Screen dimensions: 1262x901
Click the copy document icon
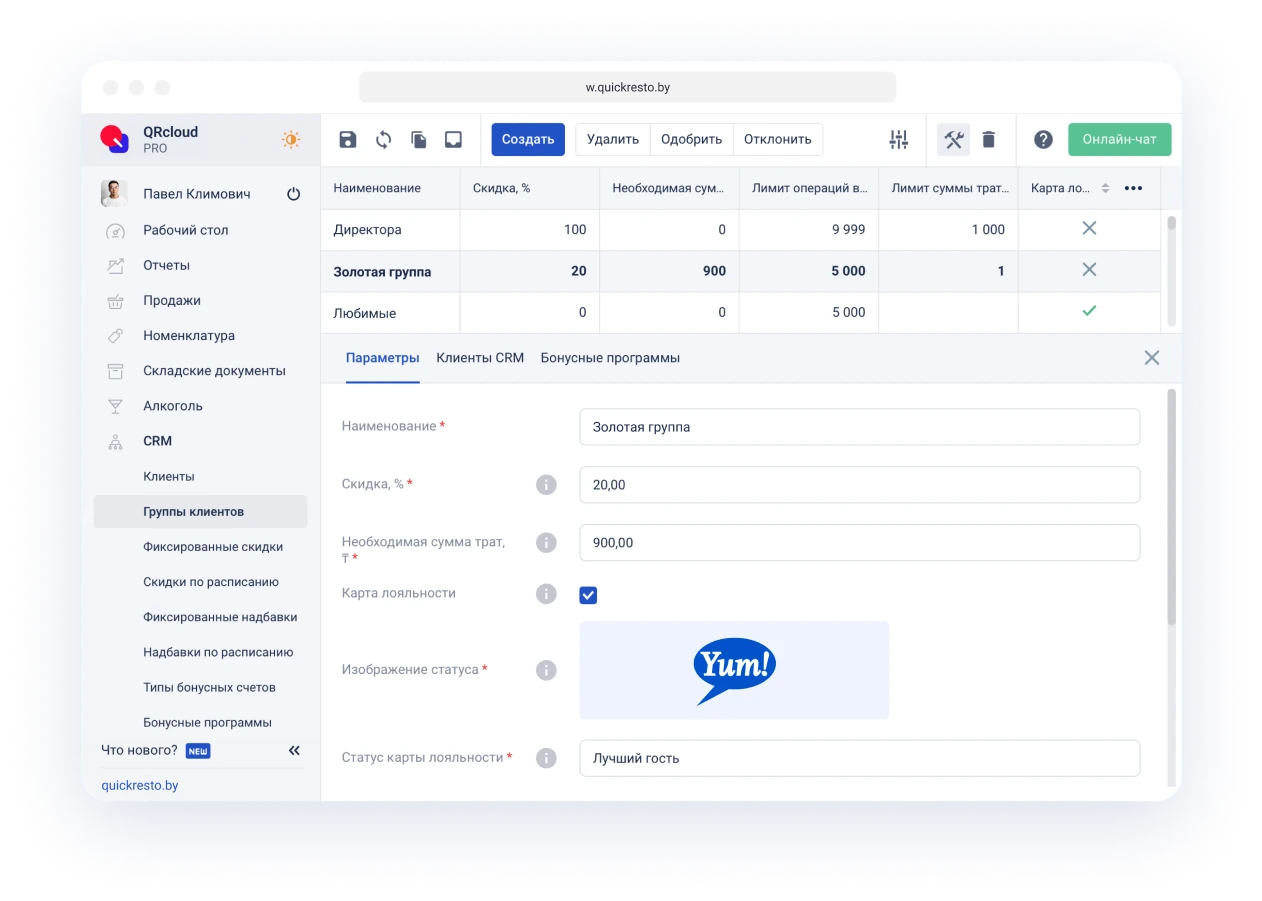point(419,140)
